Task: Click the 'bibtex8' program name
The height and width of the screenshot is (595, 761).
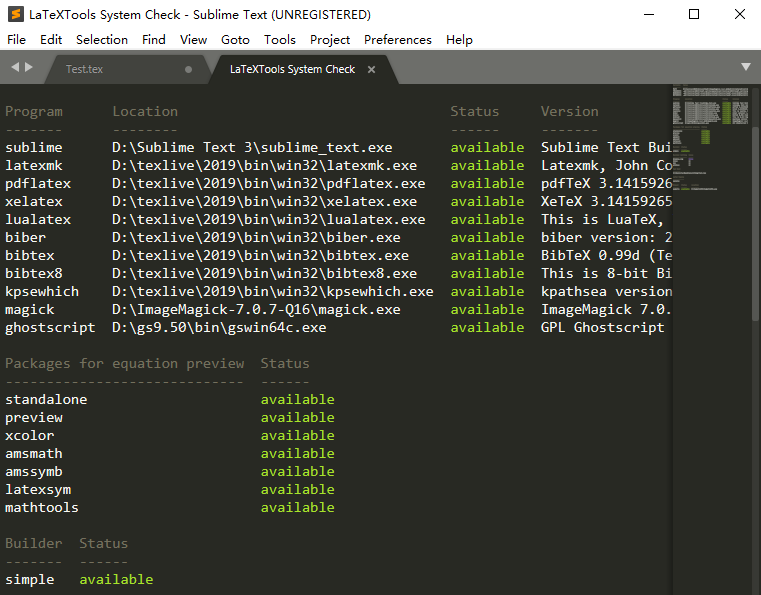Action: pos(34,273)
